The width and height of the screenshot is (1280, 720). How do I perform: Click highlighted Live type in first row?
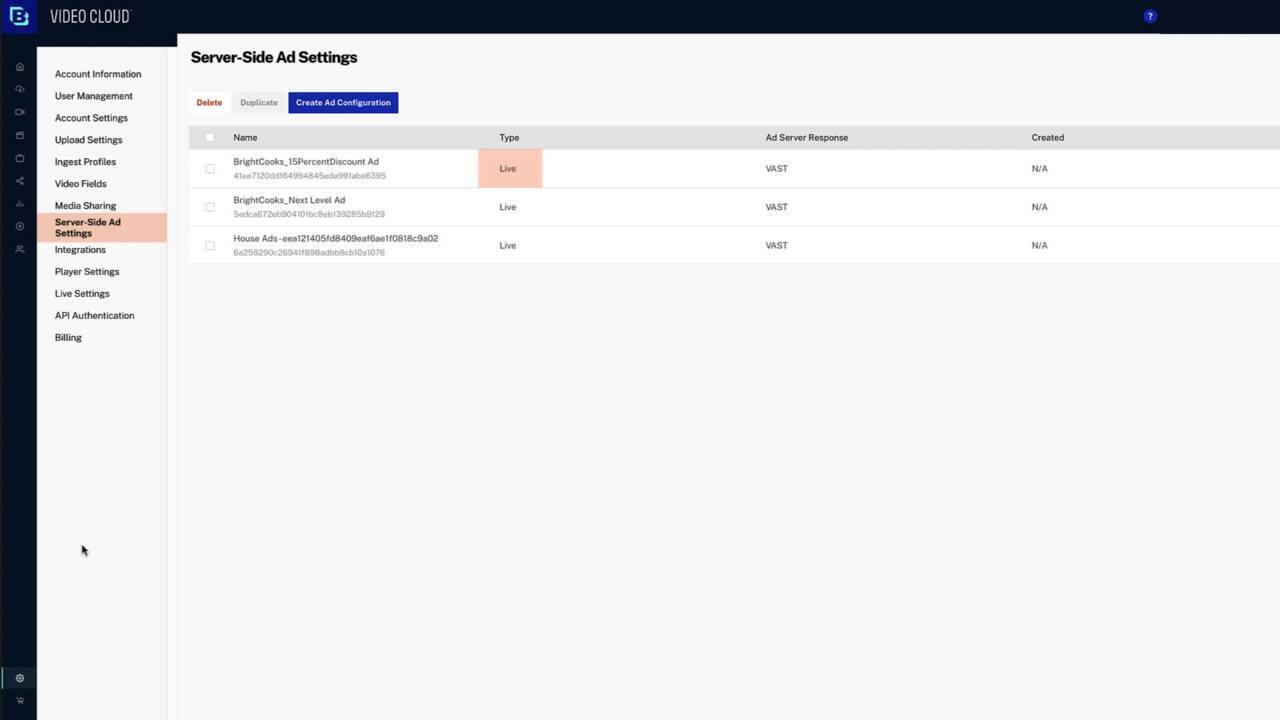[508, 169]
